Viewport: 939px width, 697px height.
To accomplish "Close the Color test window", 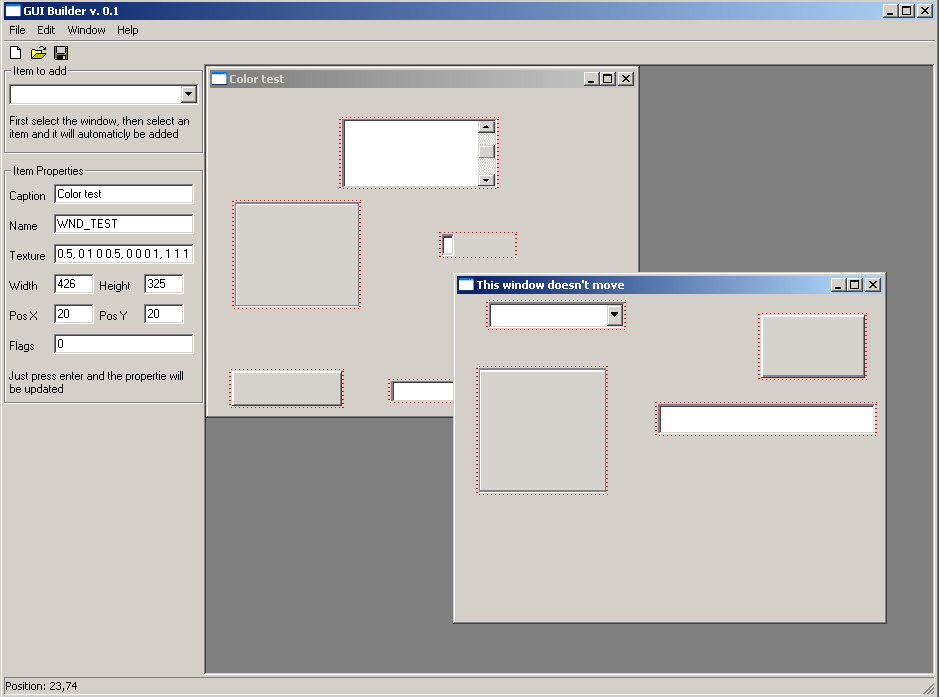I will pyautogui.click(x=626, y=78).
